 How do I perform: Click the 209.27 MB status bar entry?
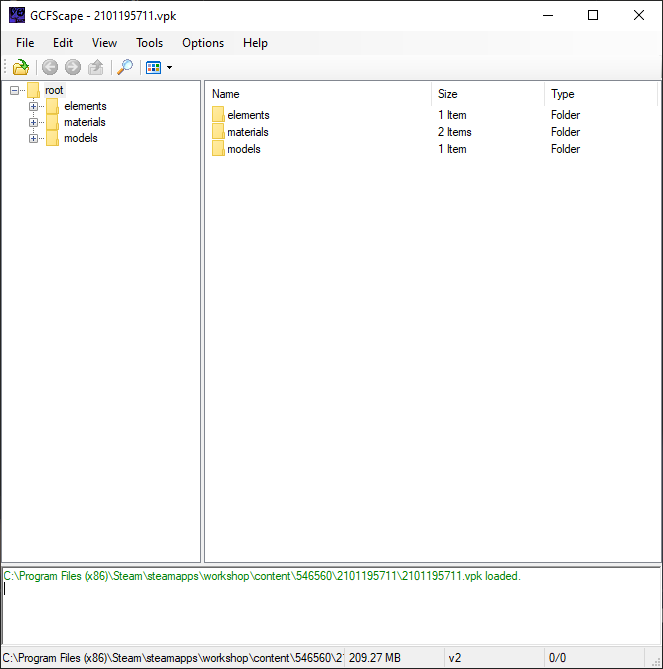point(375,658)
